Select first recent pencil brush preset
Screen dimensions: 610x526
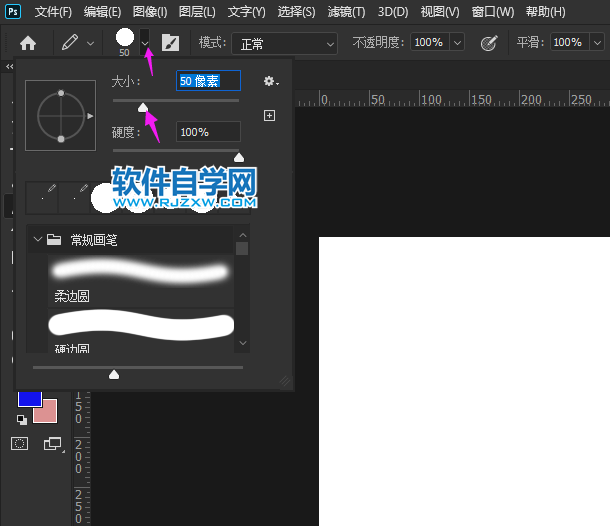(x=43, y=198)
